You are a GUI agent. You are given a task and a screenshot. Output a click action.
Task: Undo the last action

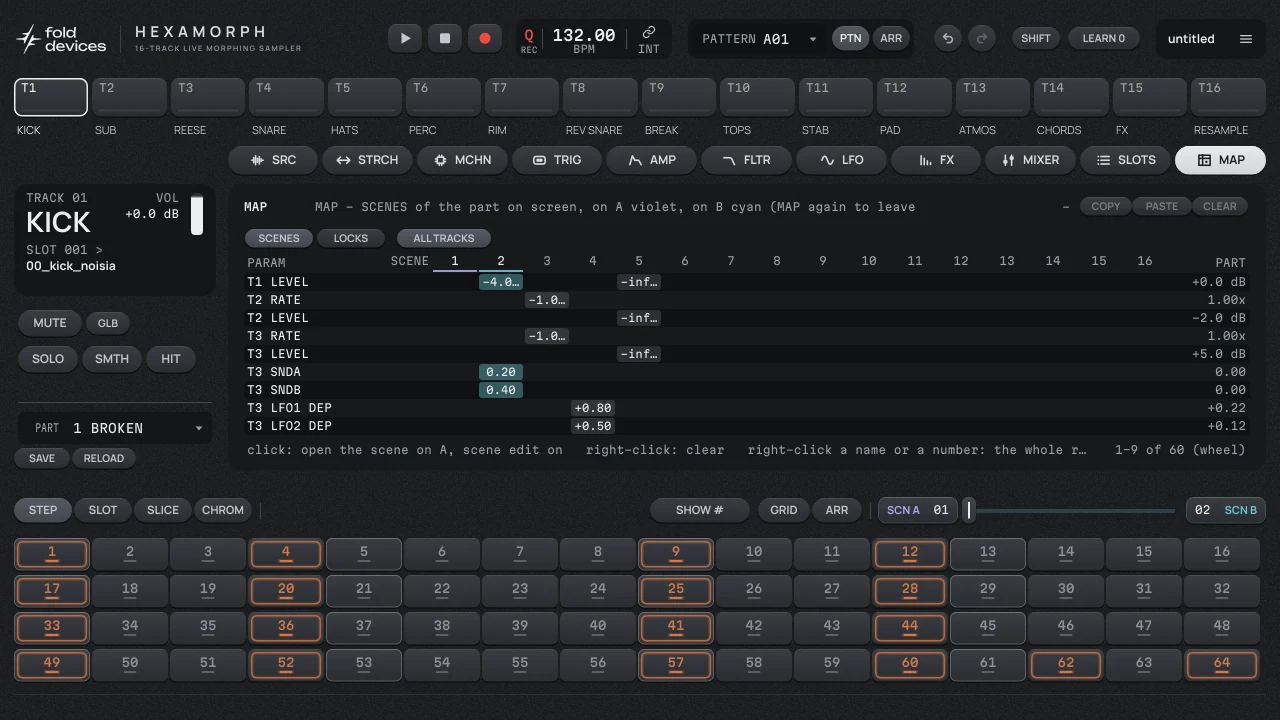coord(948,38)
